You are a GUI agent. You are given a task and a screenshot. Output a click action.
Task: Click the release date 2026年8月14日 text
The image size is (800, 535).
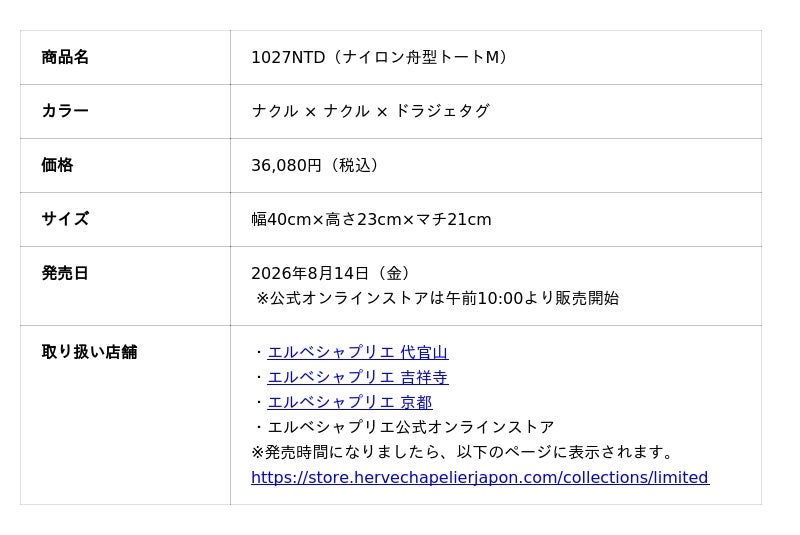(x=310, y=273)
